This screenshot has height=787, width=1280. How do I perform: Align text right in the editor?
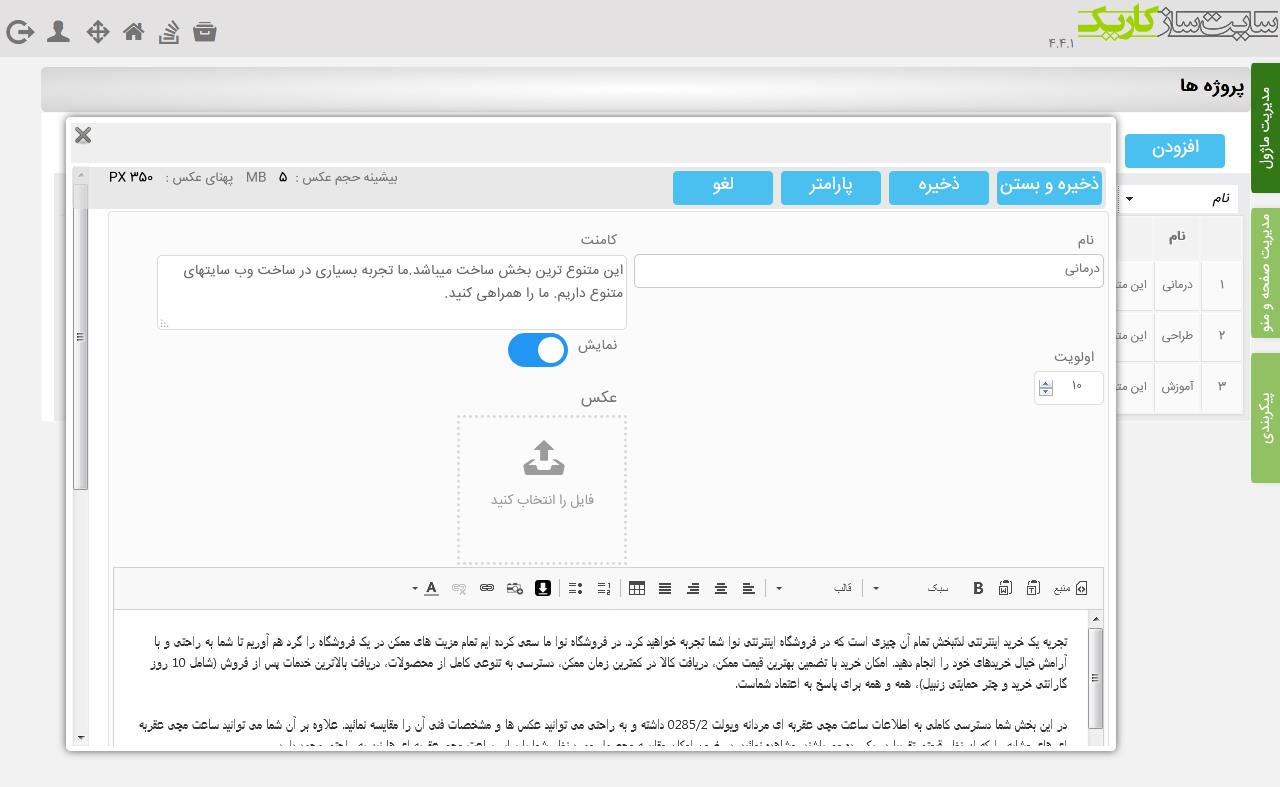[693, 588]
